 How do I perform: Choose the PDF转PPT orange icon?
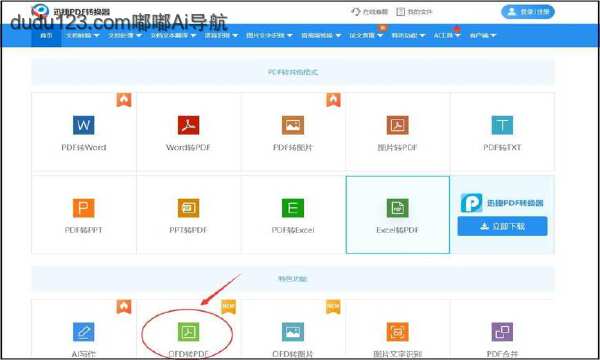coord(83,208)
